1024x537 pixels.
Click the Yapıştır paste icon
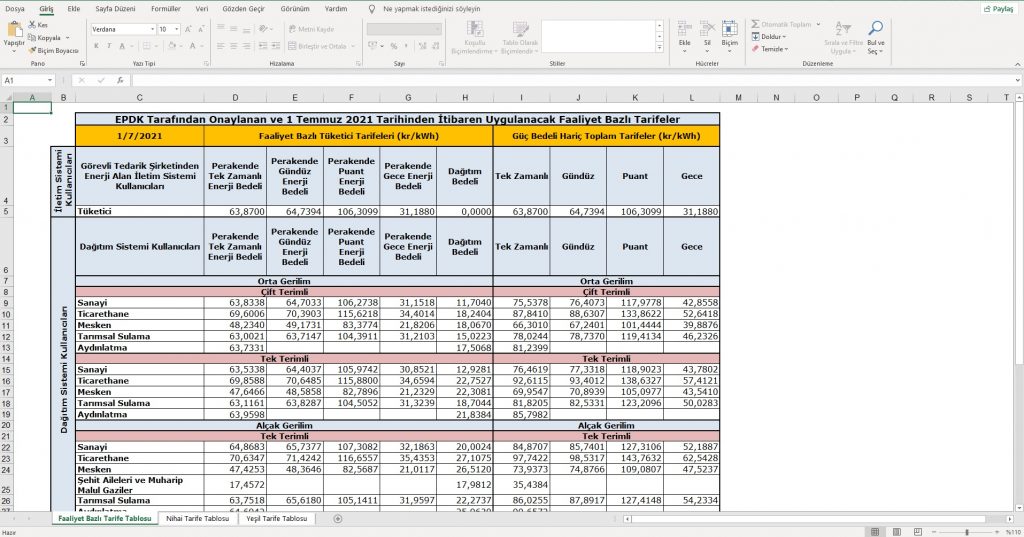click(14, 30)
